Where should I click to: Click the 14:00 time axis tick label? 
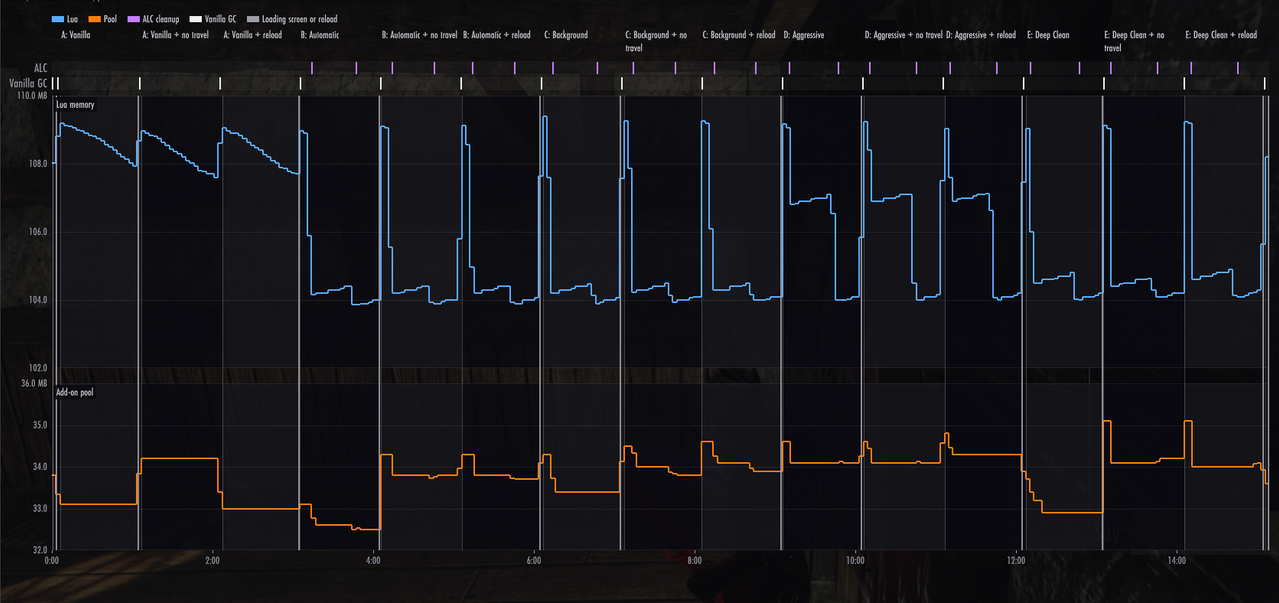1177,561
